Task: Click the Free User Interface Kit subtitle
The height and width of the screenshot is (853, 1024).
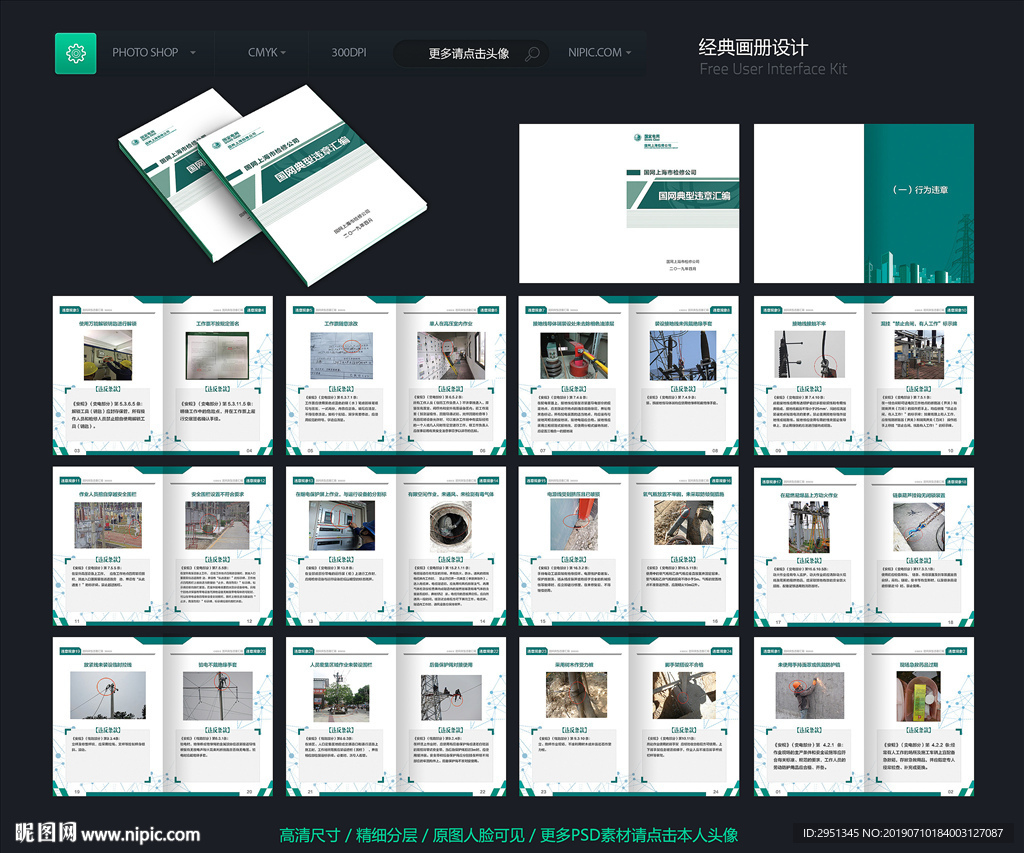Action: [x=773, y=69]
